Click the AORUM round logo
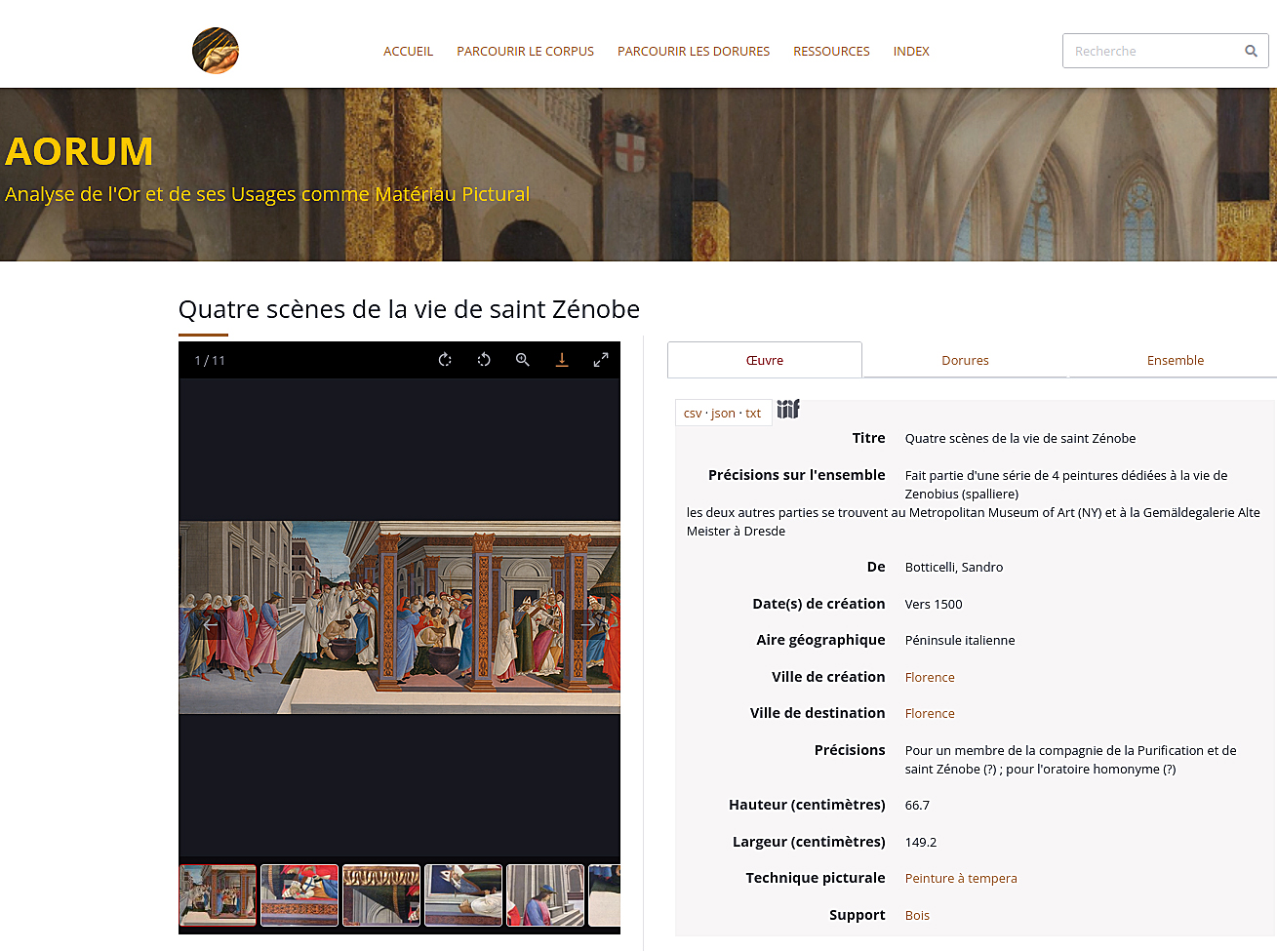The image size is (1277, 952). click(216, 51)
